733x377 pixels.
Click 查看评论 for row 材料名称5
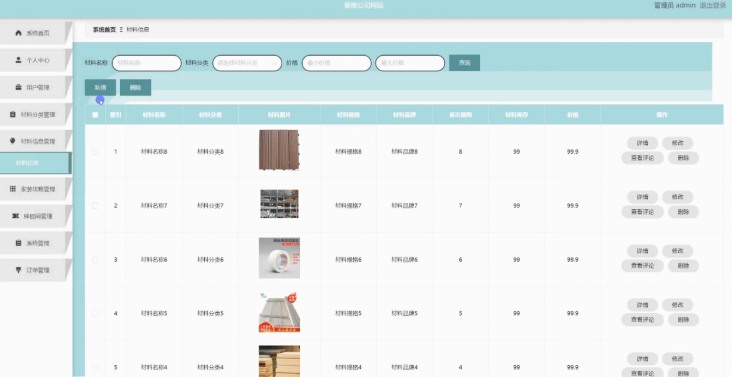click(x=642, y=319)
